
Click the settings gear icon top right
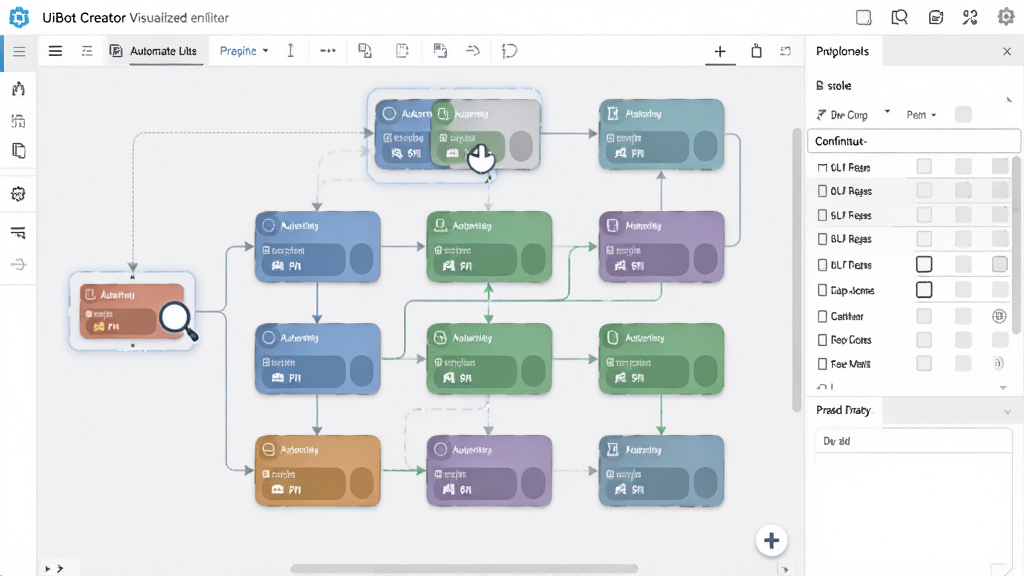point(1006,17)
